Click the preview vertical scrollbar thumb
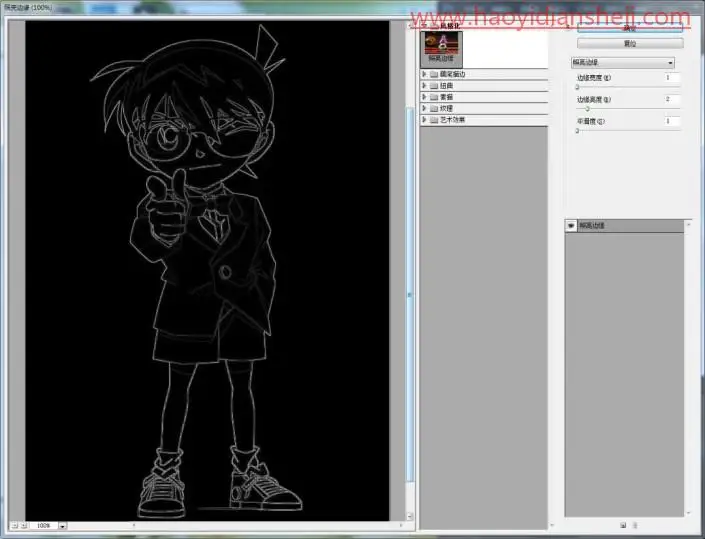Viewport: 705px width, 539px height. [410, 294]
